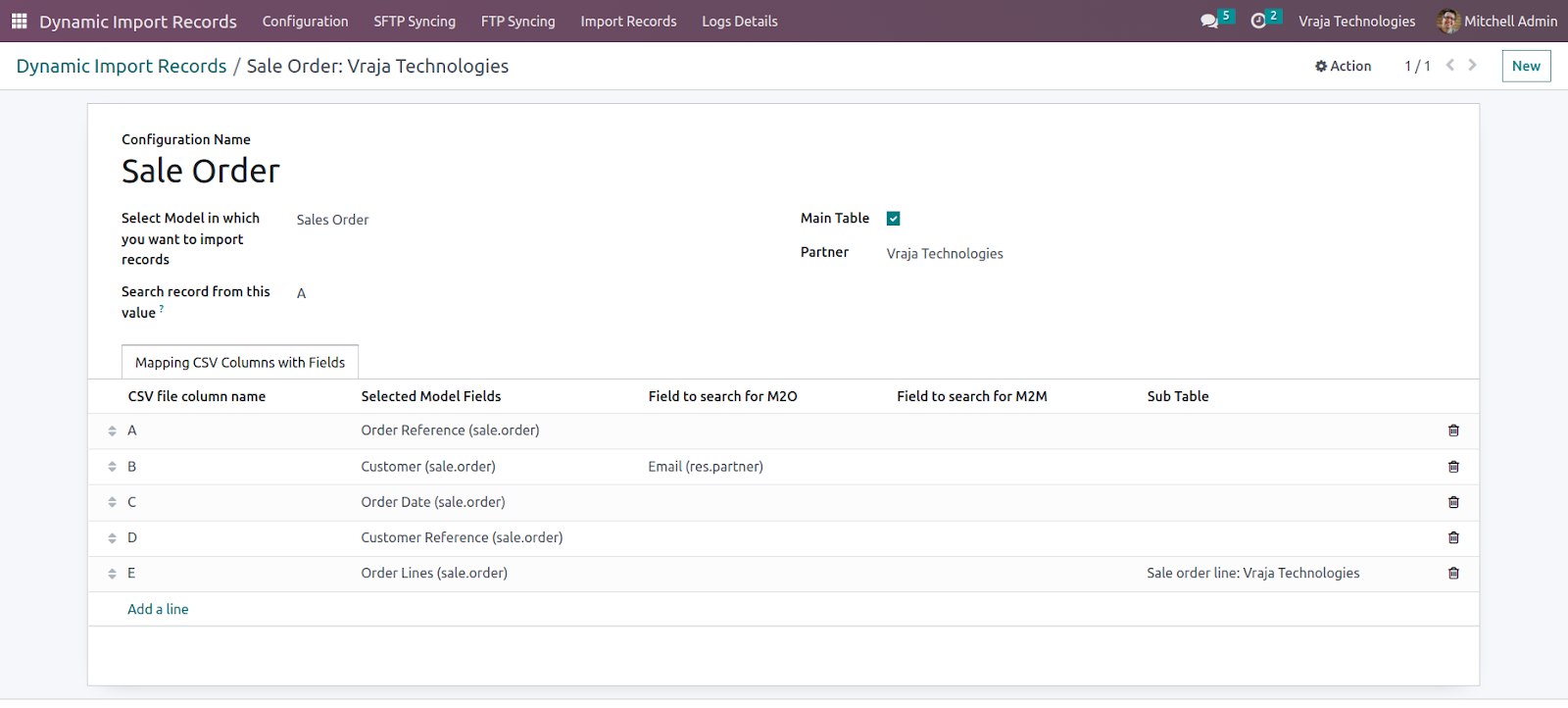Delete row E with trash icon
This screenshot has height=708, width=1568.
click(x=1453, y=573)
